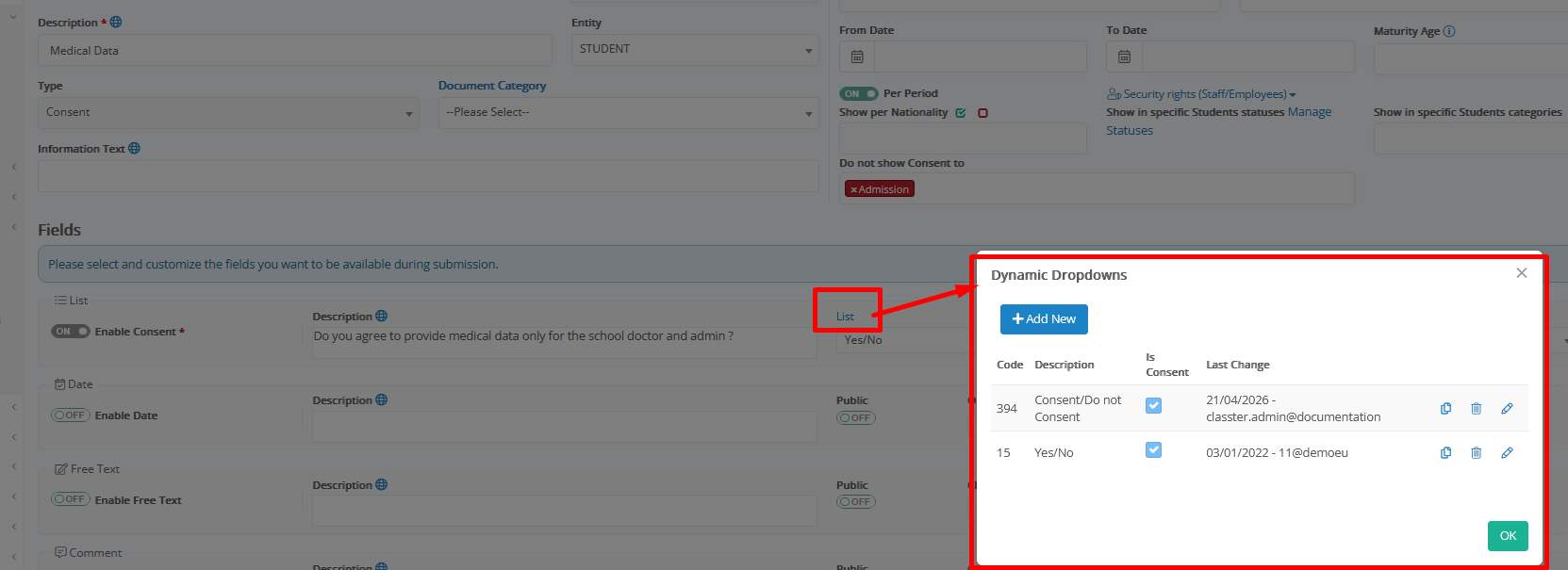The width and height of the screenshot is (1568, 570).
Task: Edit the Consent/Do not Consent entry
Action: pyautogui.click(x=1507, y=408)
